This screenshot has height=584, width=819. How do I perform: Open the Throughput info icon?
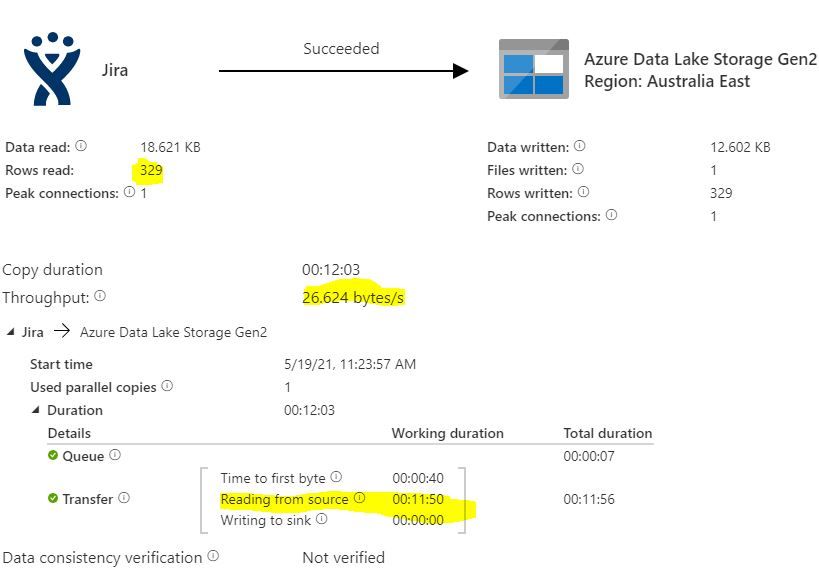pos(100,296)
